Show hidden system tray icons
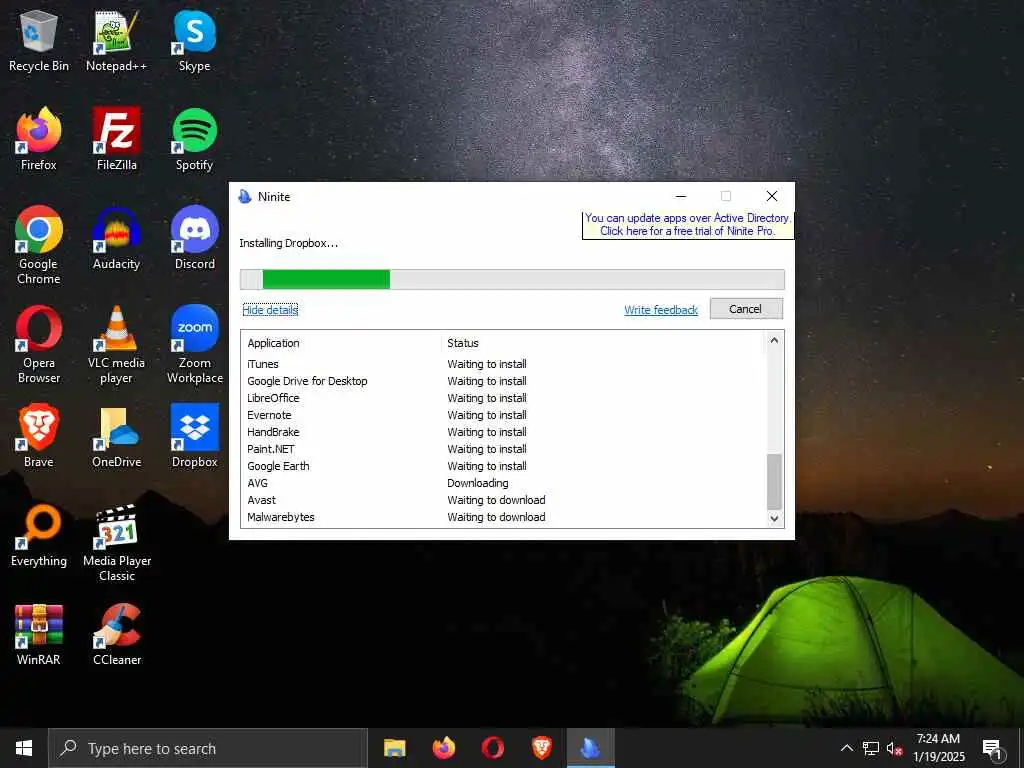The image size is (1024, 768). point(846,748)
